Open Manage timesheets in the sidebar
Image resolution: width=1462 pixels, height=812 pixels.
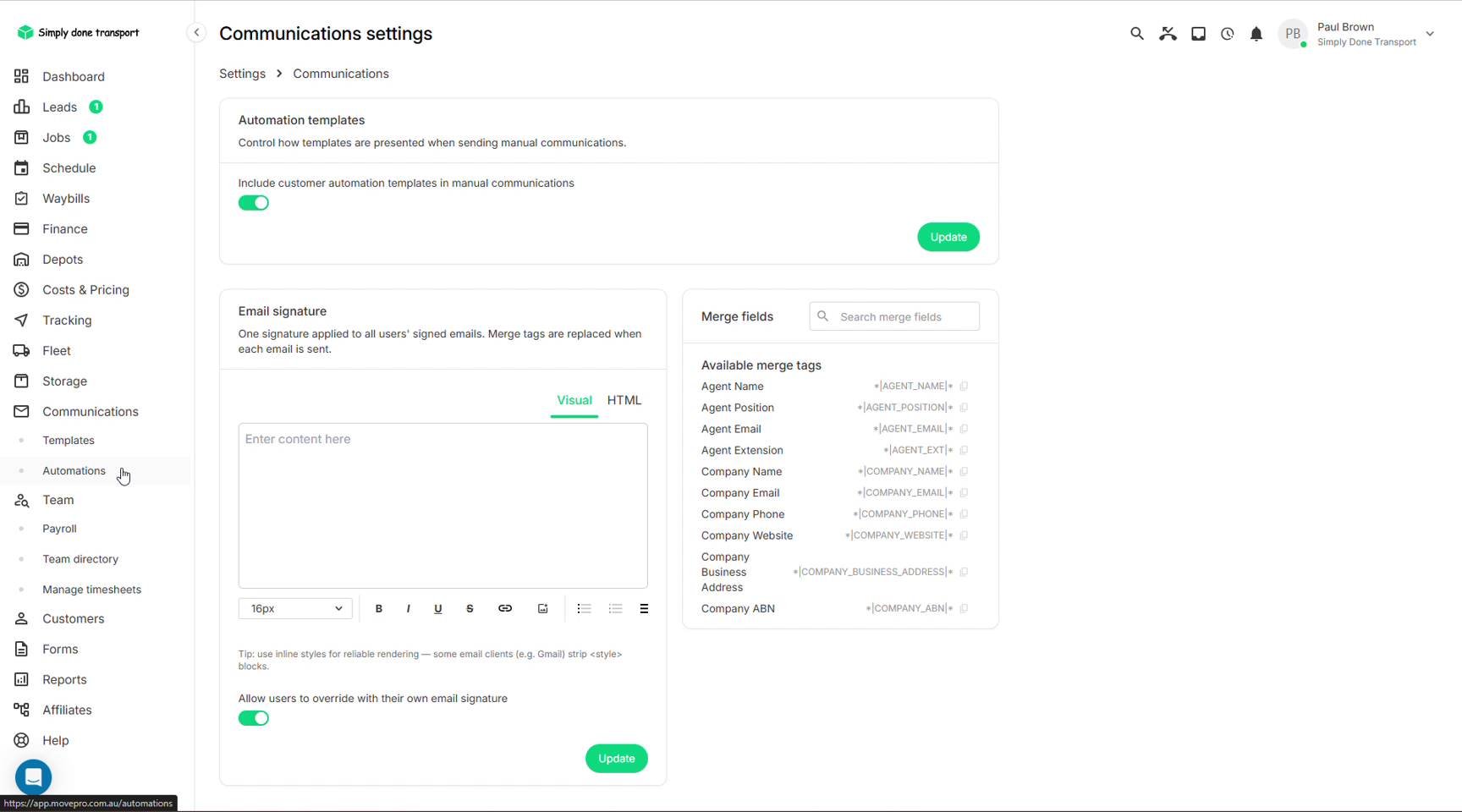tap(91, 590)
